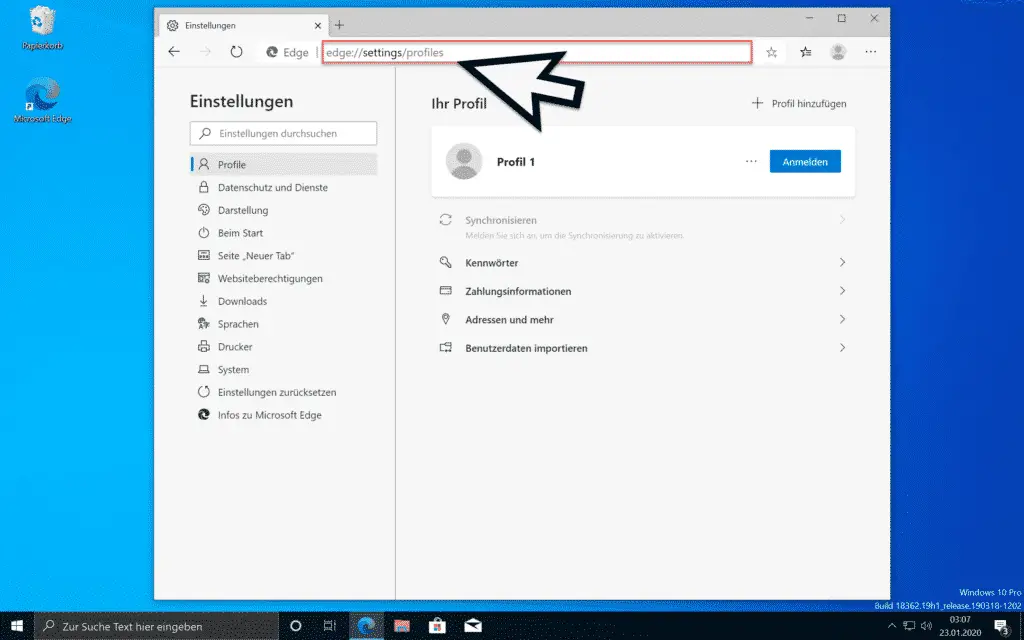Click the volume speaker tray icon
1024x640 pixels.
926,626
